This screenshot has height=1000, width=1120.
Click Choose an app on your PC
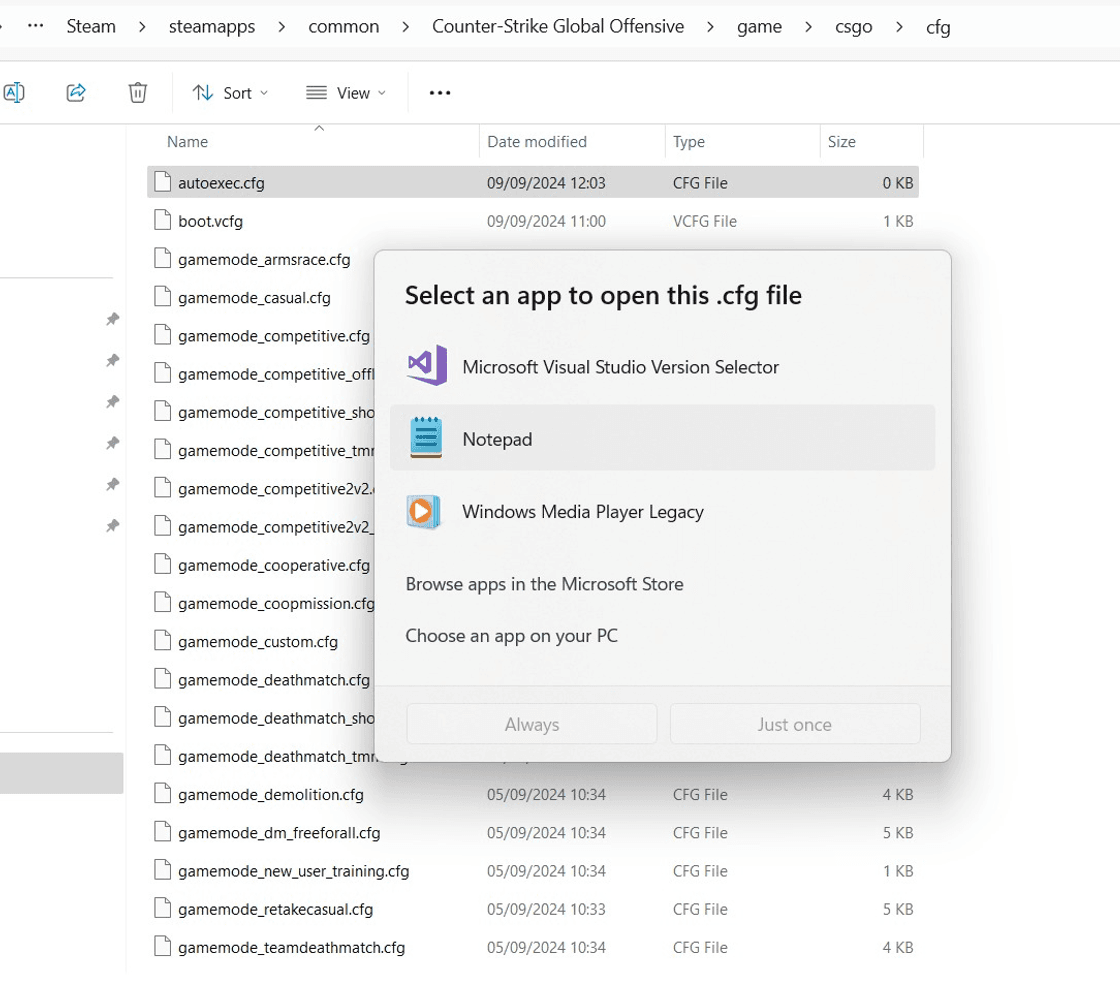click(x=511, y=636)
